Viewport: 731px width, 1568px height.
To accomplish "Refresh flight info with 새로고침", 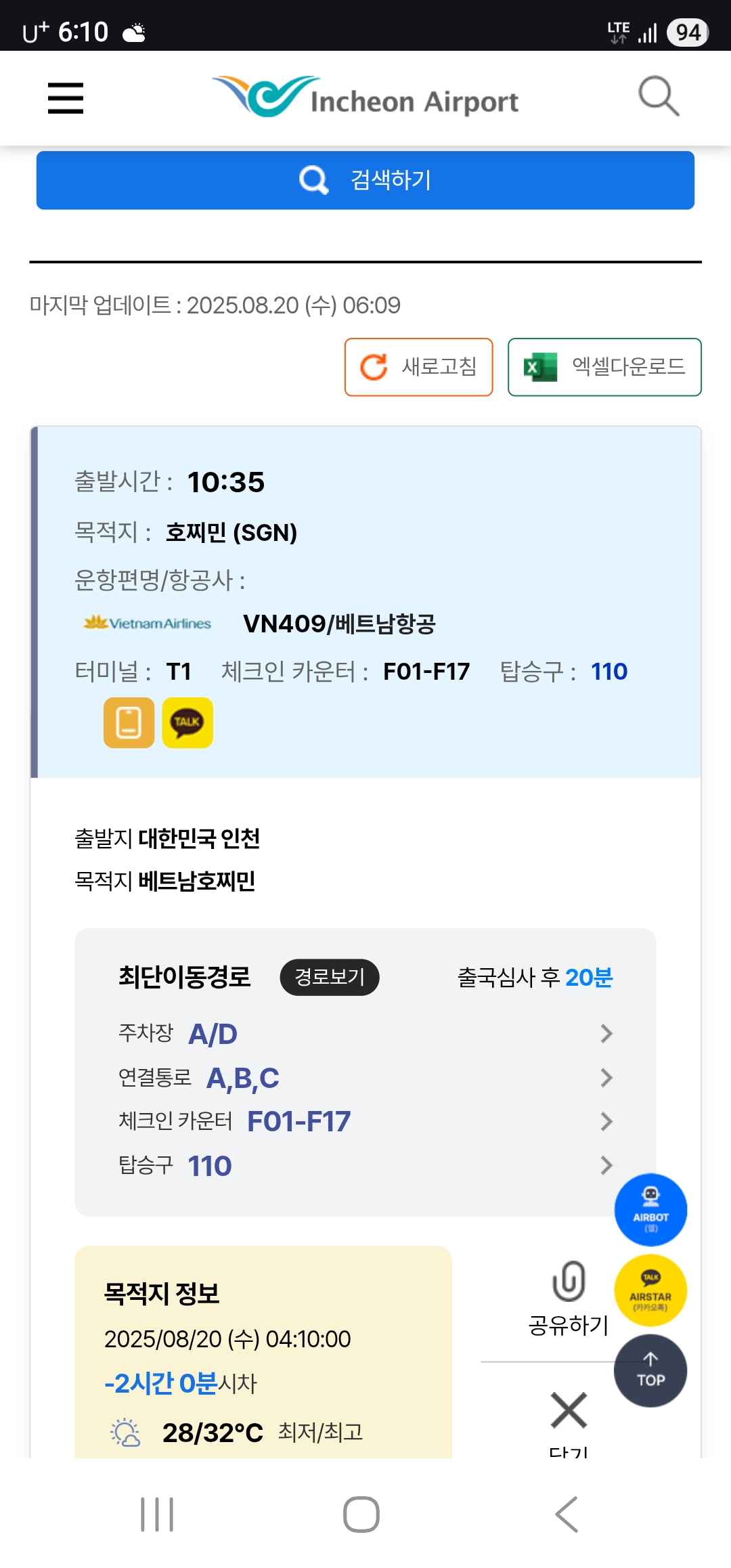I will coord(418,367).
